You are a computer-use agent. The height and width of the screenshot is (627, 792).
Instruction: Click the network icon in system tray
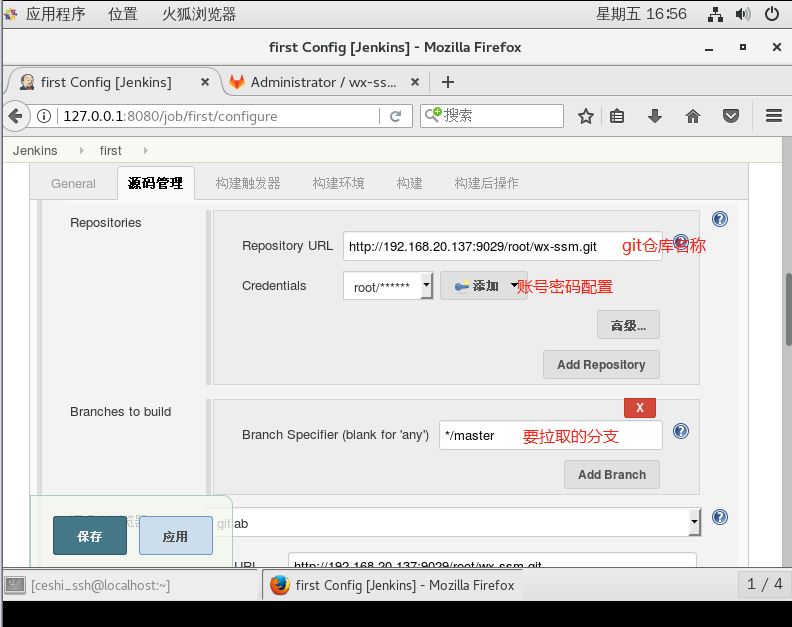715,14
